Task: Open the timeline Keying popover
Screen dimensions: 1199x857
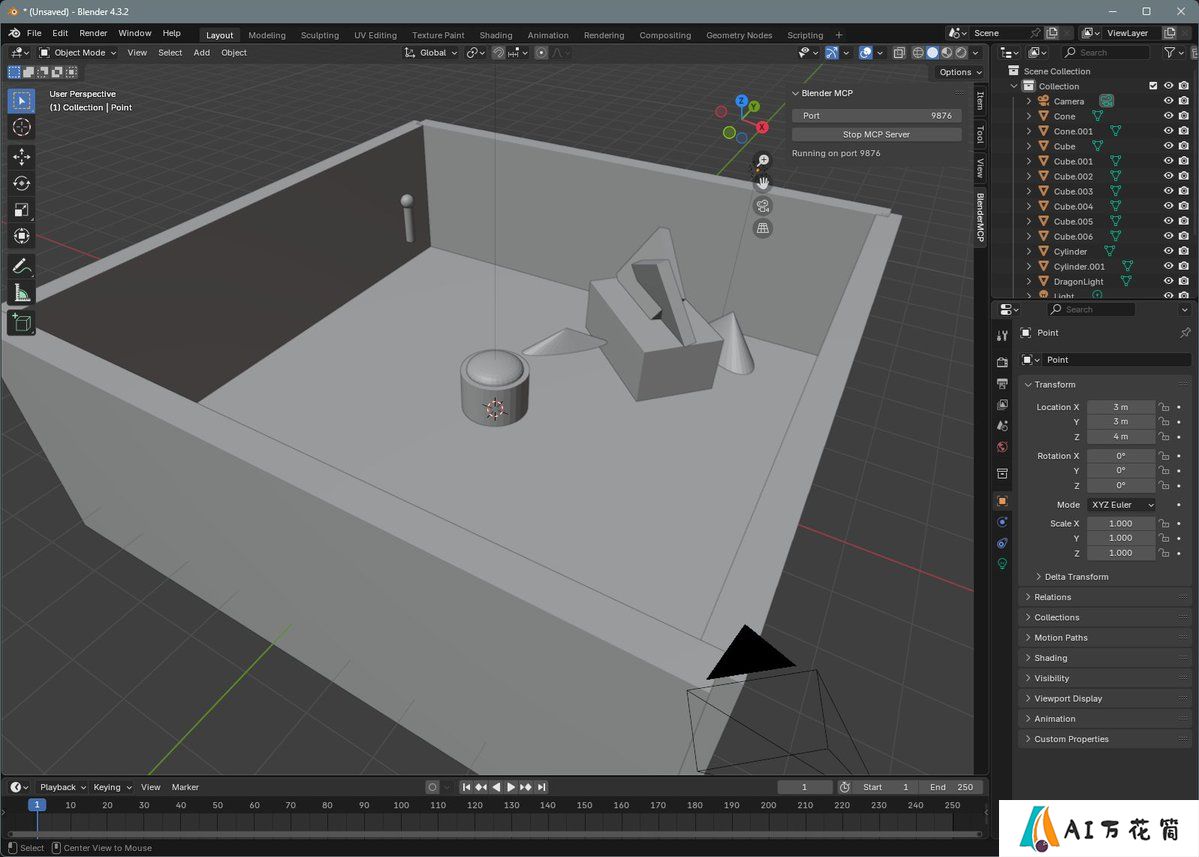Action: (x=112, y=787)
